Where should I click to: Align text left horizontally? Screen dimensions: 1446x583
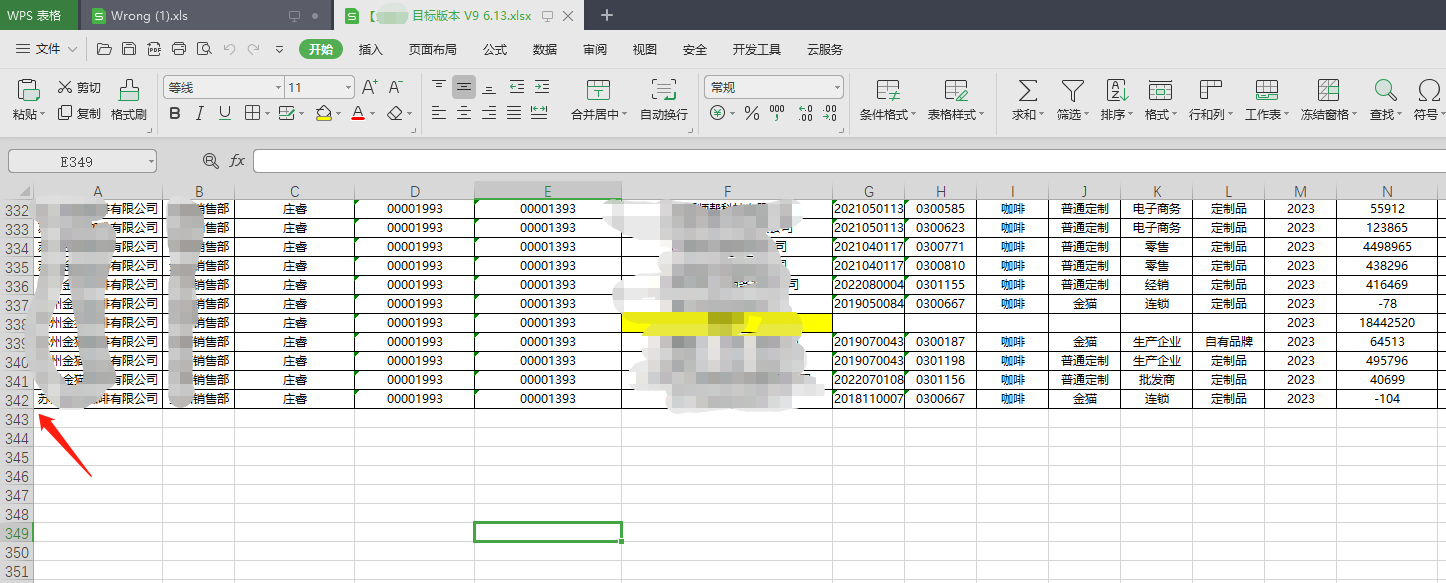point(439,113)
